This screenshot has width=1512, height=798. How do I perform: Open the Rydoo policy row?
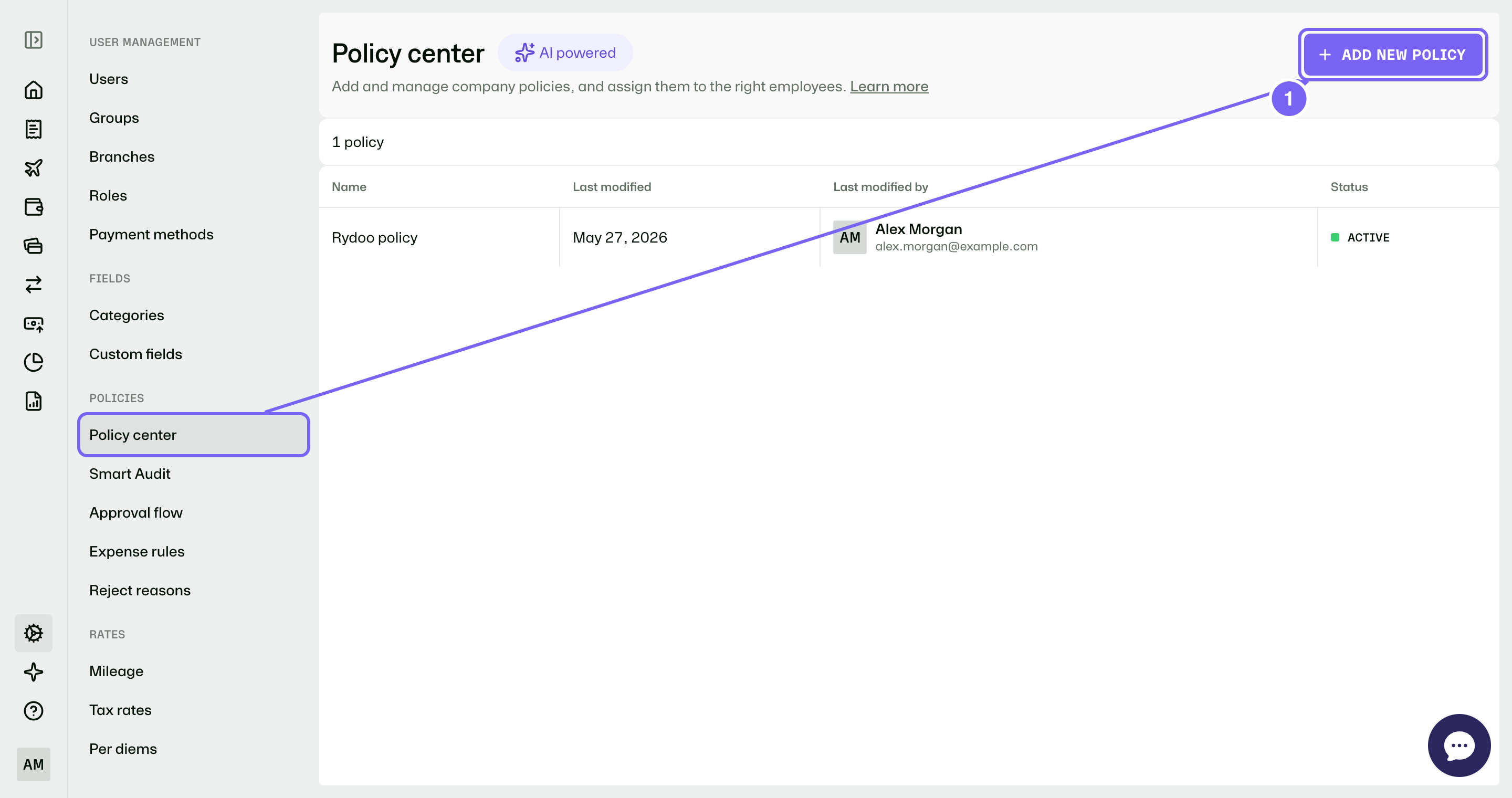909,237
